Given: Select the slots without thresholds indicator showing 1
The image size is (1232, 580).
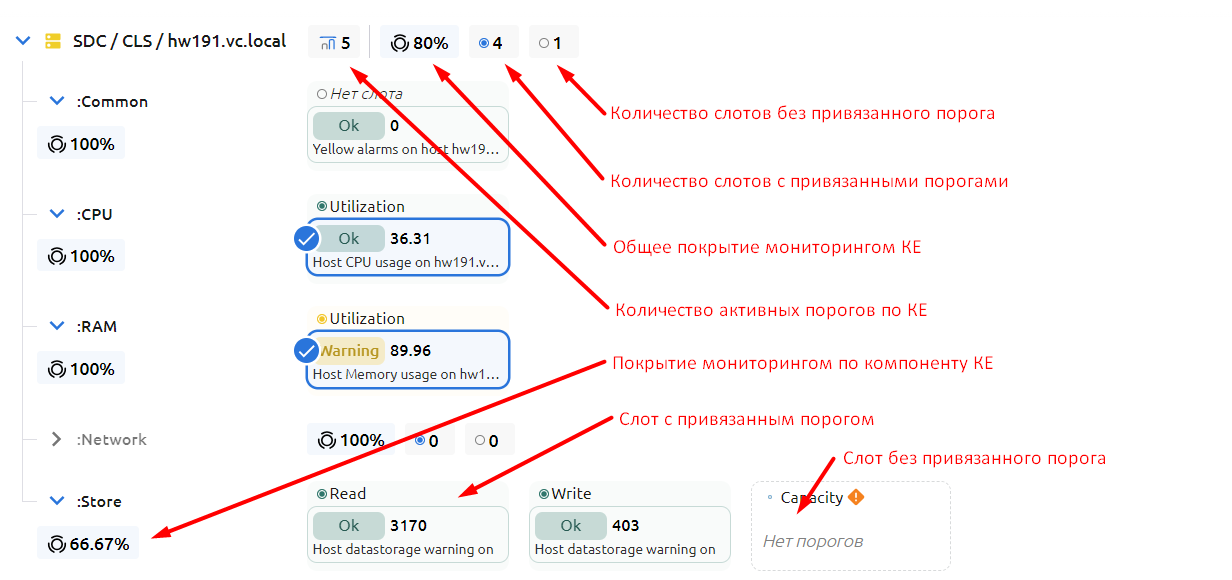Looking at the screenshot, I should (551, 43).
